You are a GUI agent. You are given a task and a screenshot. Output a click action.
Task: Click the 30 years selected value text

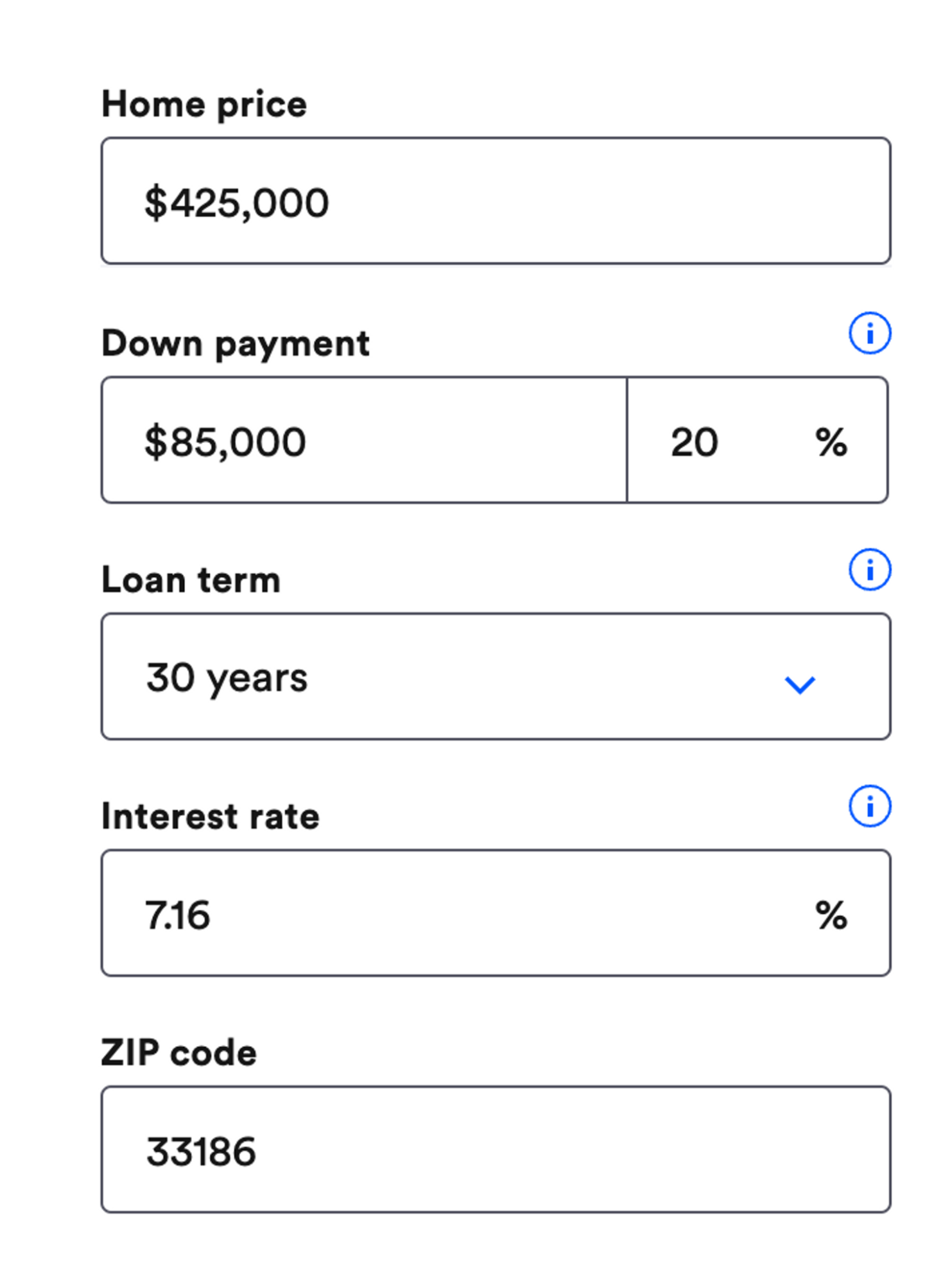coord(227,678)
